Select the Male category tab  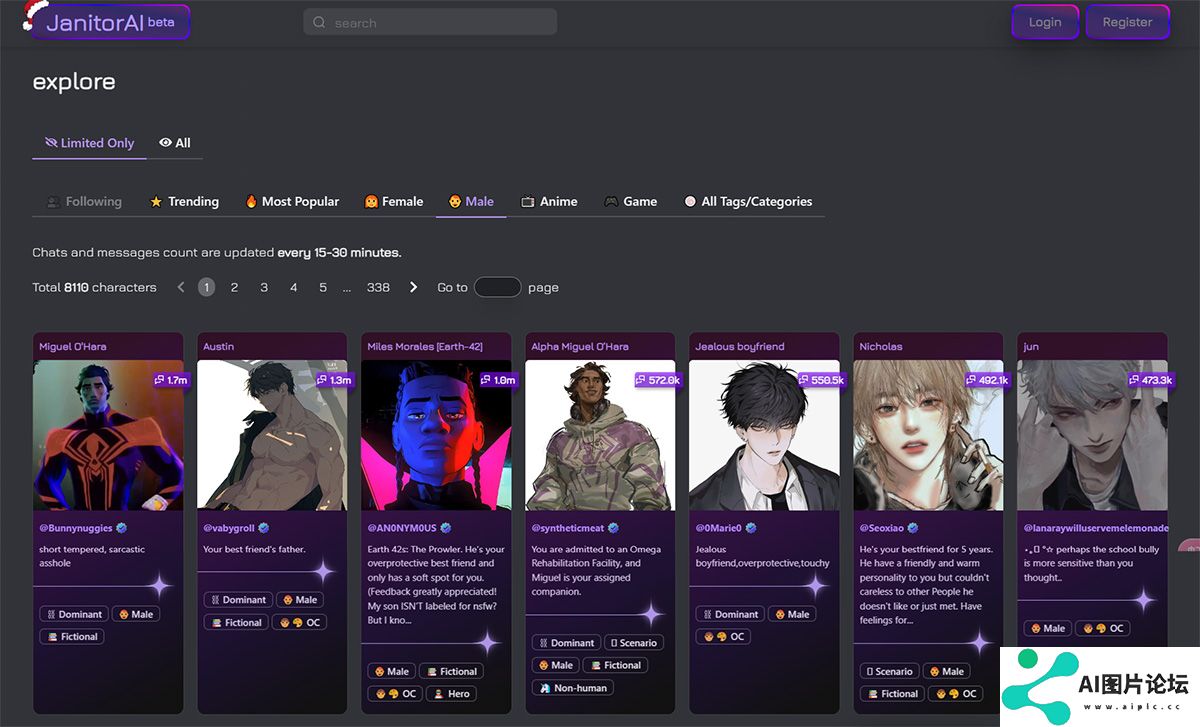[471, 201]
